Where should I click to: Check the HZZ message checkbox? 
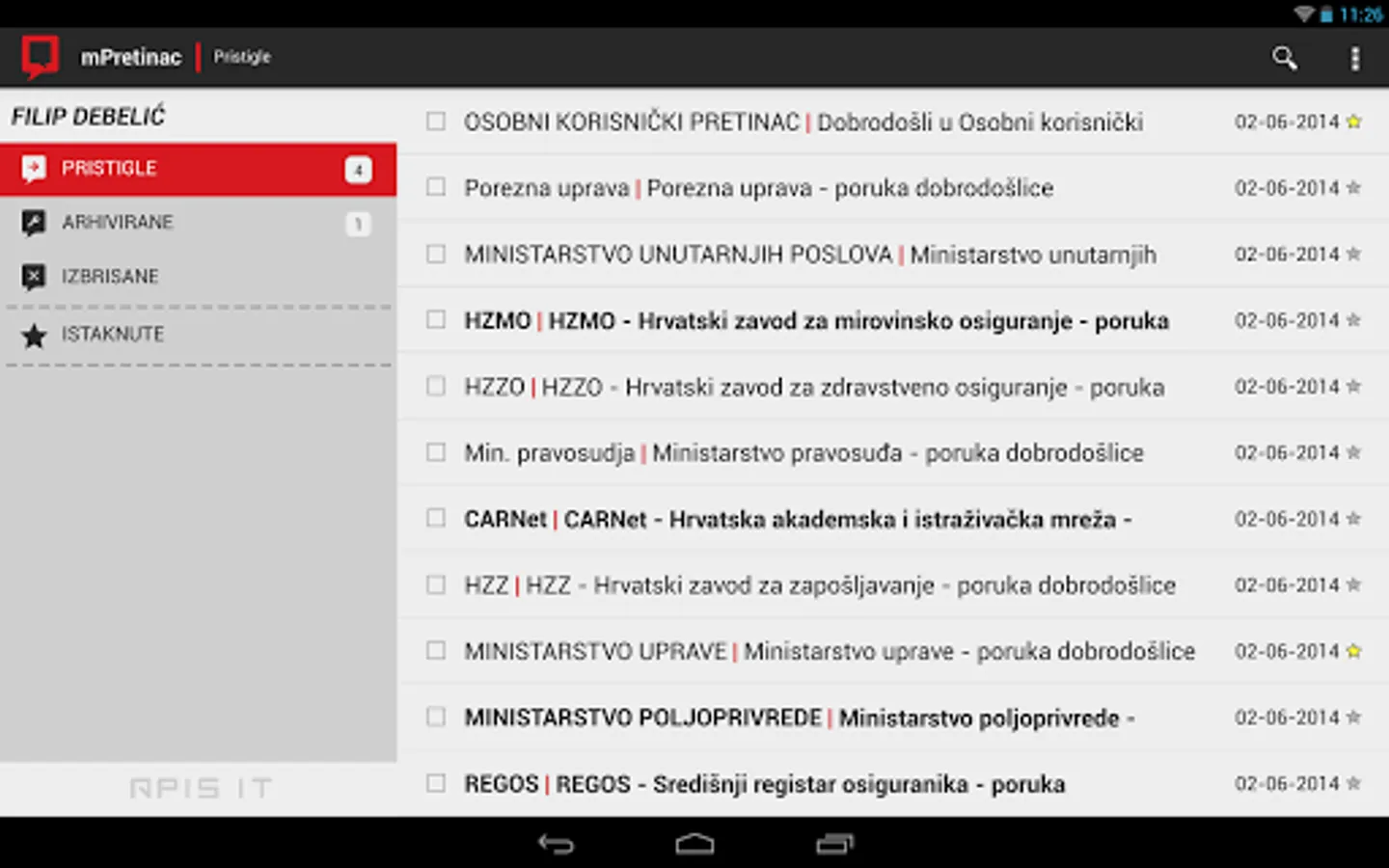coord(436,584)
